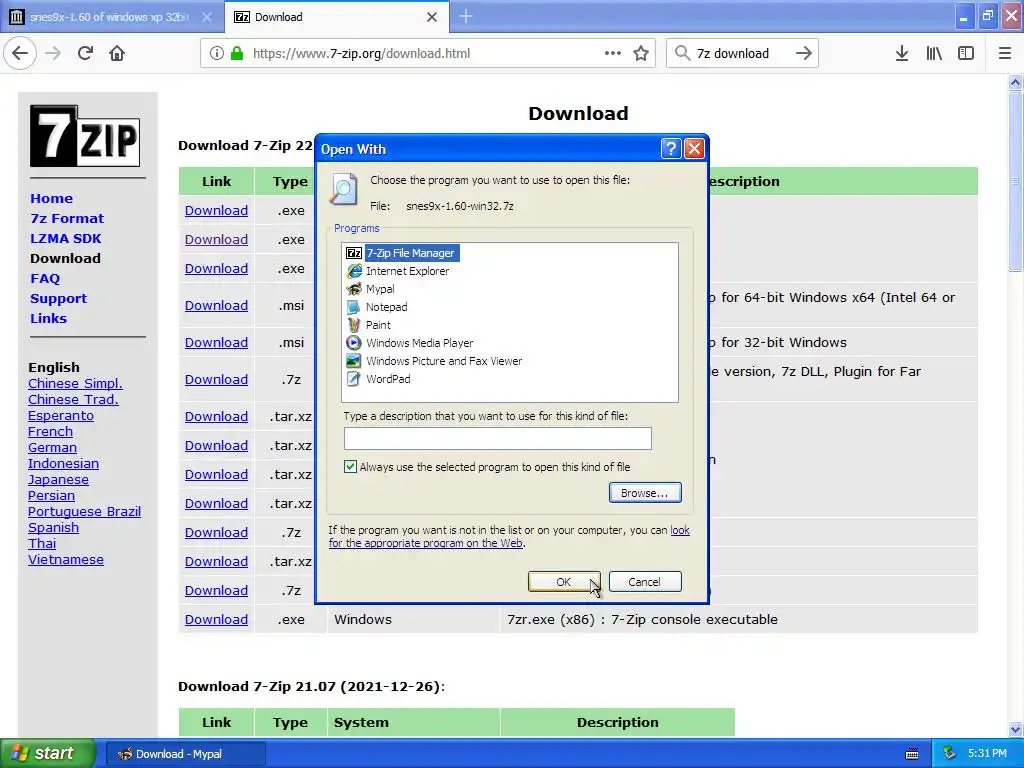
Task: Uncheck Always use the selected program checkbox
Action: pyautogui.click(x=351, y=466)
